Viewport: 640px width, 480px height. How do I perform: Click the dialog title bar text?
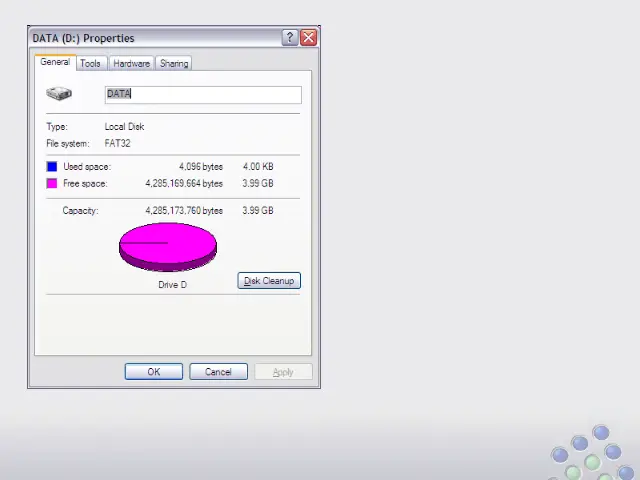coord(83,38)
